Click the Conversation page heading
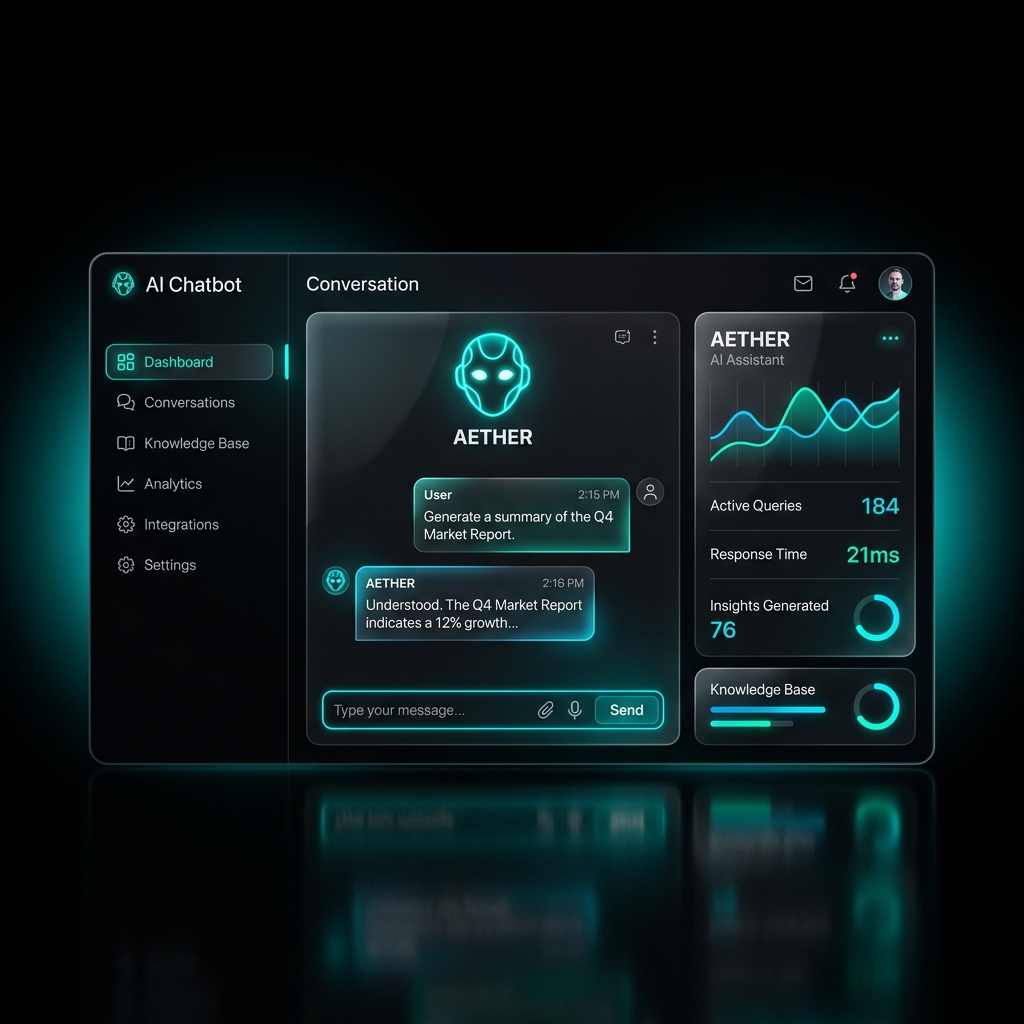This screenshot has width=1024, height=1024. click(362, 284)
